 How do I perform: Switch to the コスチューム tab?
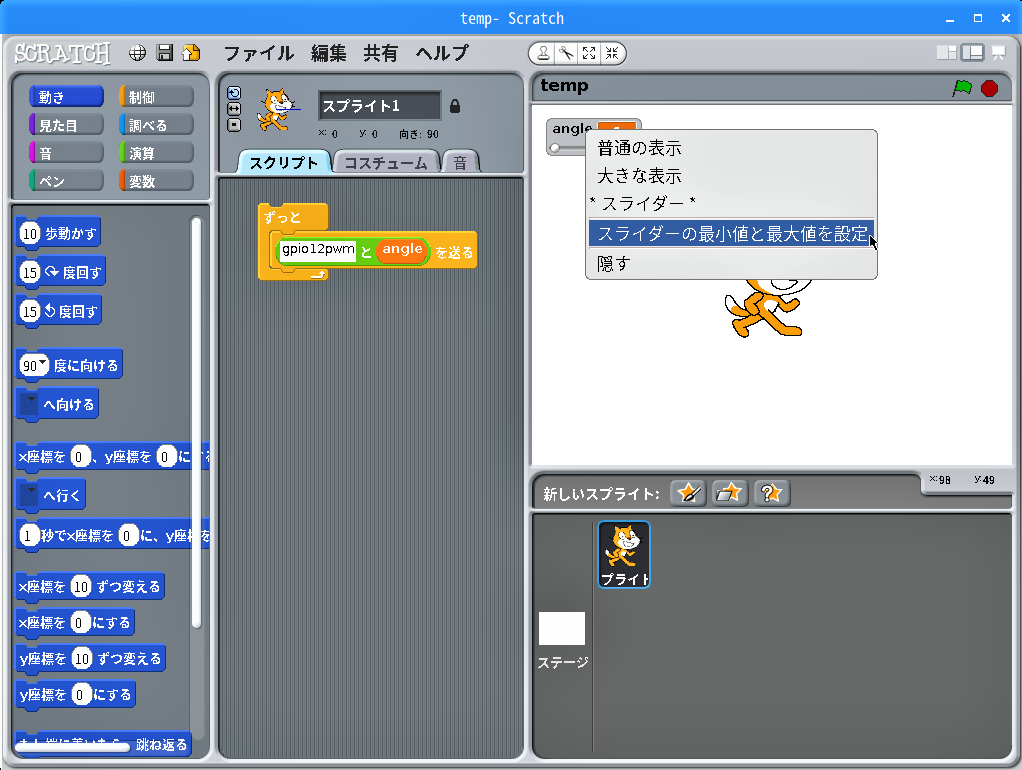click(x=386, y=162)
